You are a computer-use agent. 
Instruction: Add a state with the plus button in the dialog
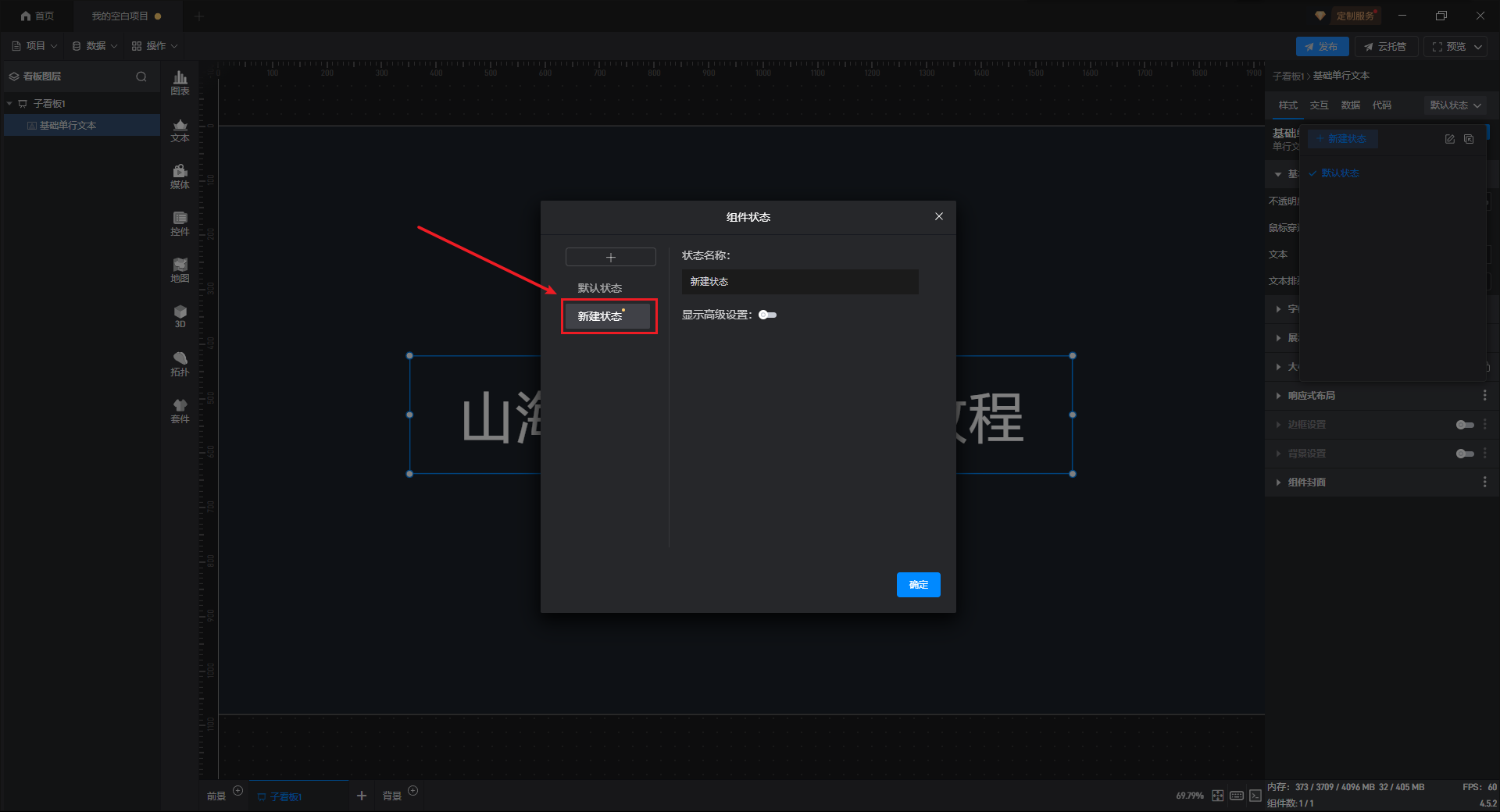[x=611, y=257]
